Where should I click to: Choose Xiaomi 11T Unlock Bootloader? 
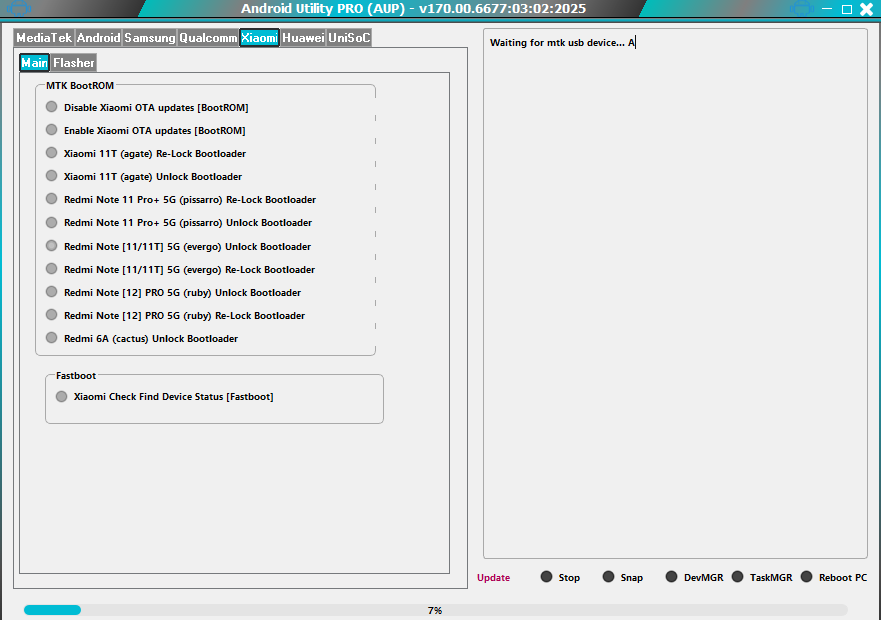tap(51, 176)
